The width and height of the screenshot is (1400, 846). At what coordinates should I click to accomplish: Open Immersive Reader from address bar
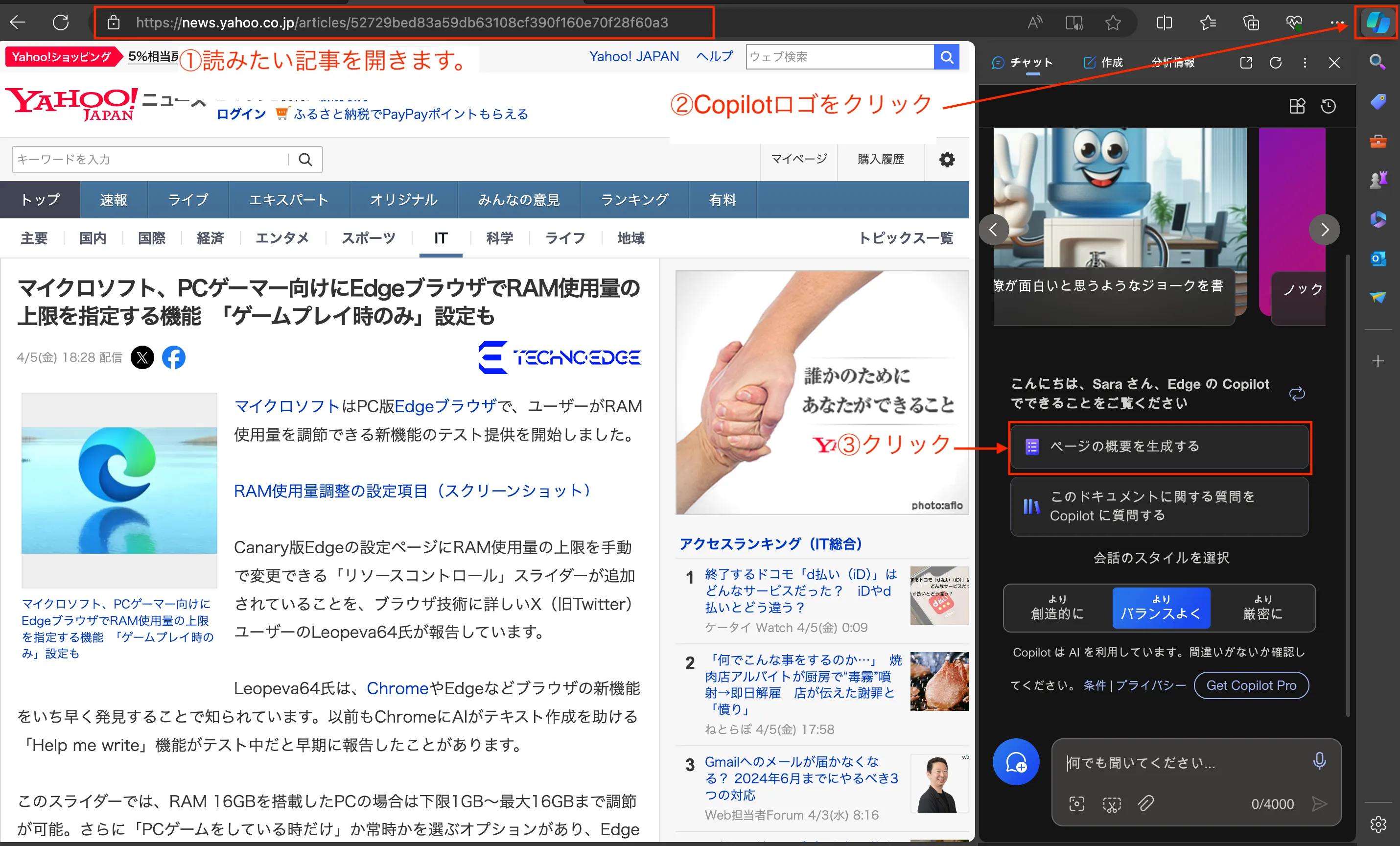click(x=1074, y=23)
